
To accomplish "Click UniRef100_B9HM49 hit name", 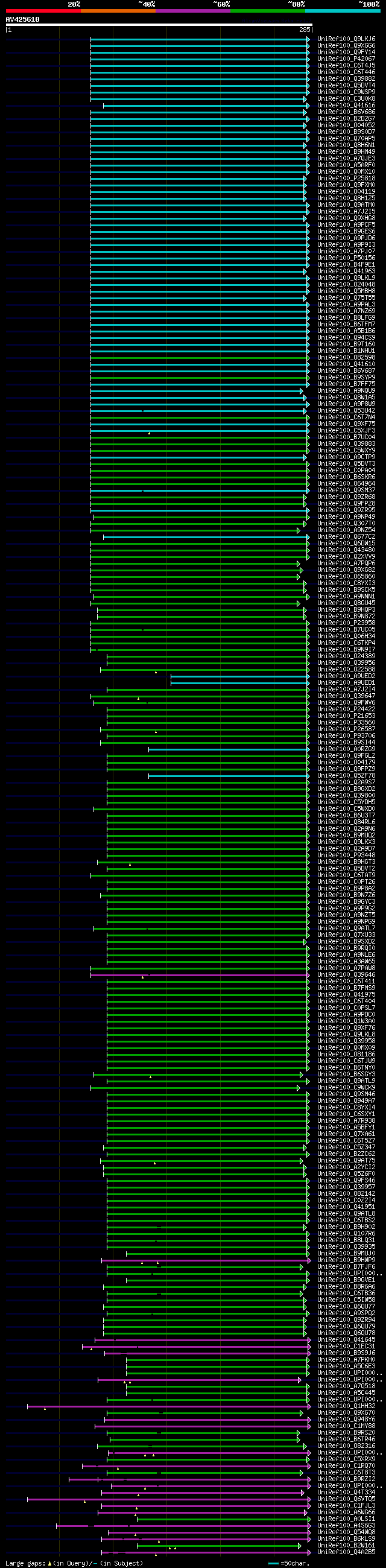I will [346, 152].
